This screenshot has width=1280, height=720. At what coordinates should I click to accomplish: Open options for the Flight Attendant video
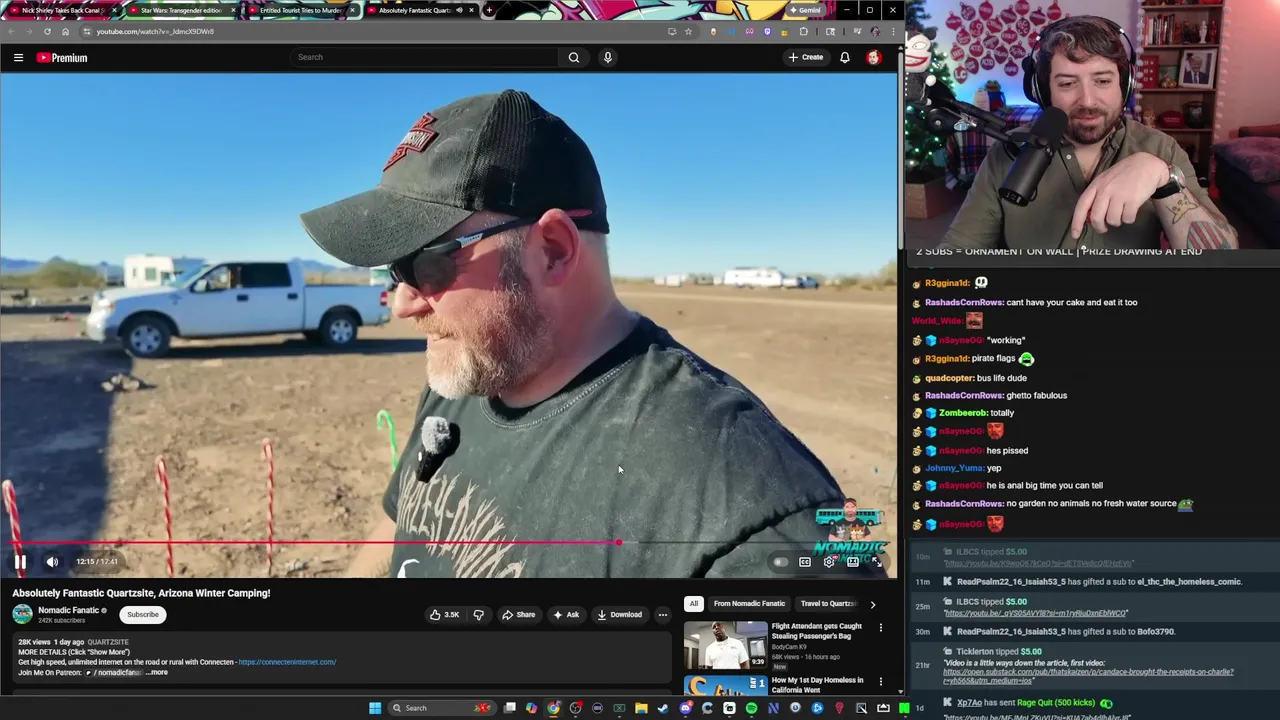pos(880,628)
